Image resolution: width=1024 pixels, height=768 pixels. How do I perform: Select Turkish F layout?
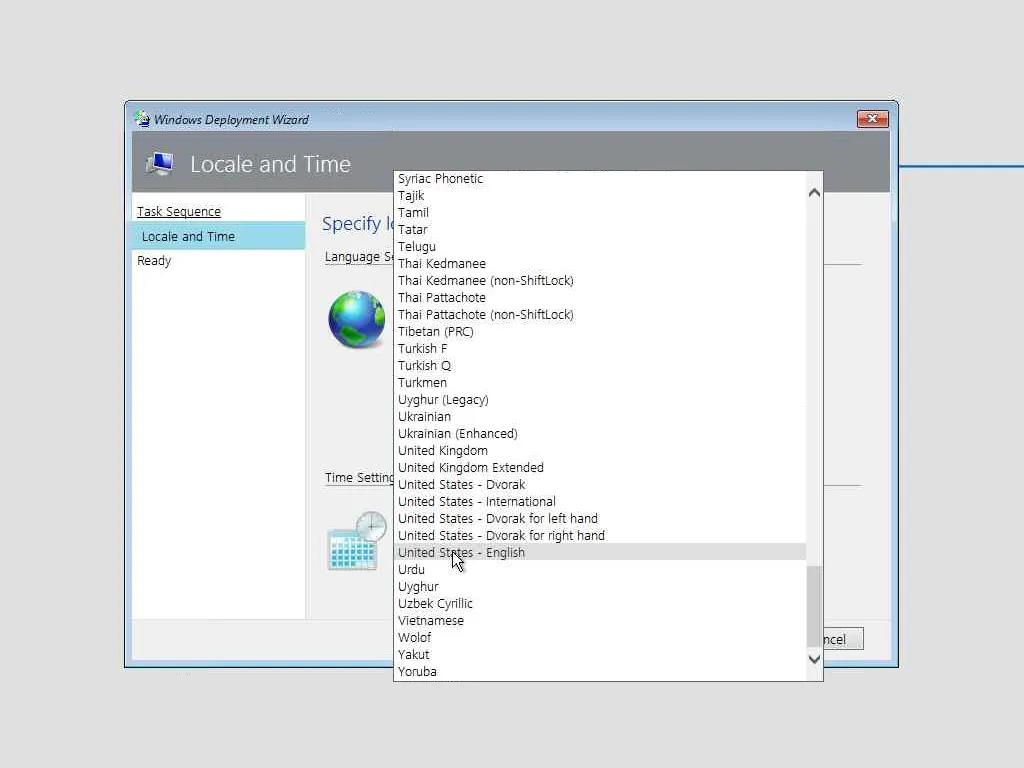(600, 349)
